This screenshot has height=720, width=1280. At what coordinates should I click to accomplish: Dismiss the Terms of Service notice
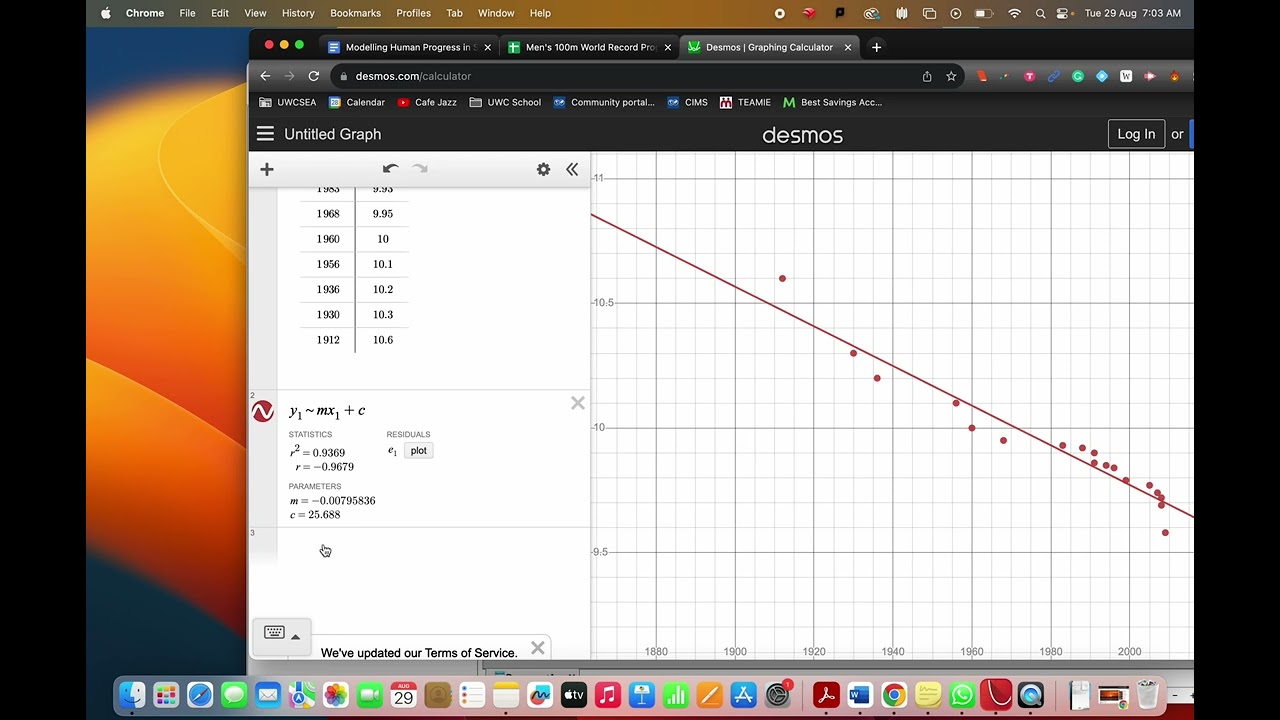click(x=538, y=648)
